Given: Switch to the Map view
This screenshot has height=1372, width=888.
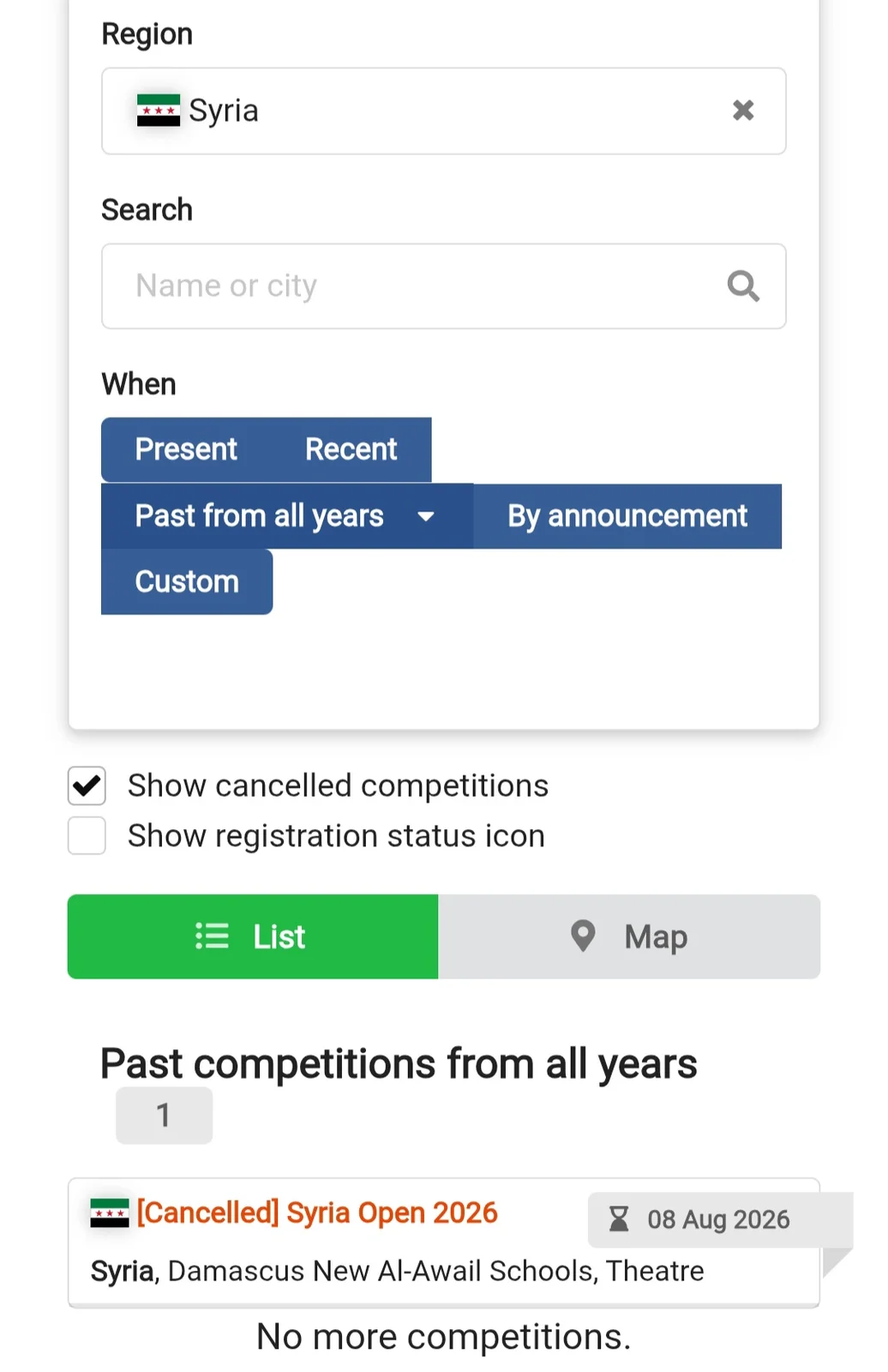Looking at the screenshot, I should coord(629,936).
